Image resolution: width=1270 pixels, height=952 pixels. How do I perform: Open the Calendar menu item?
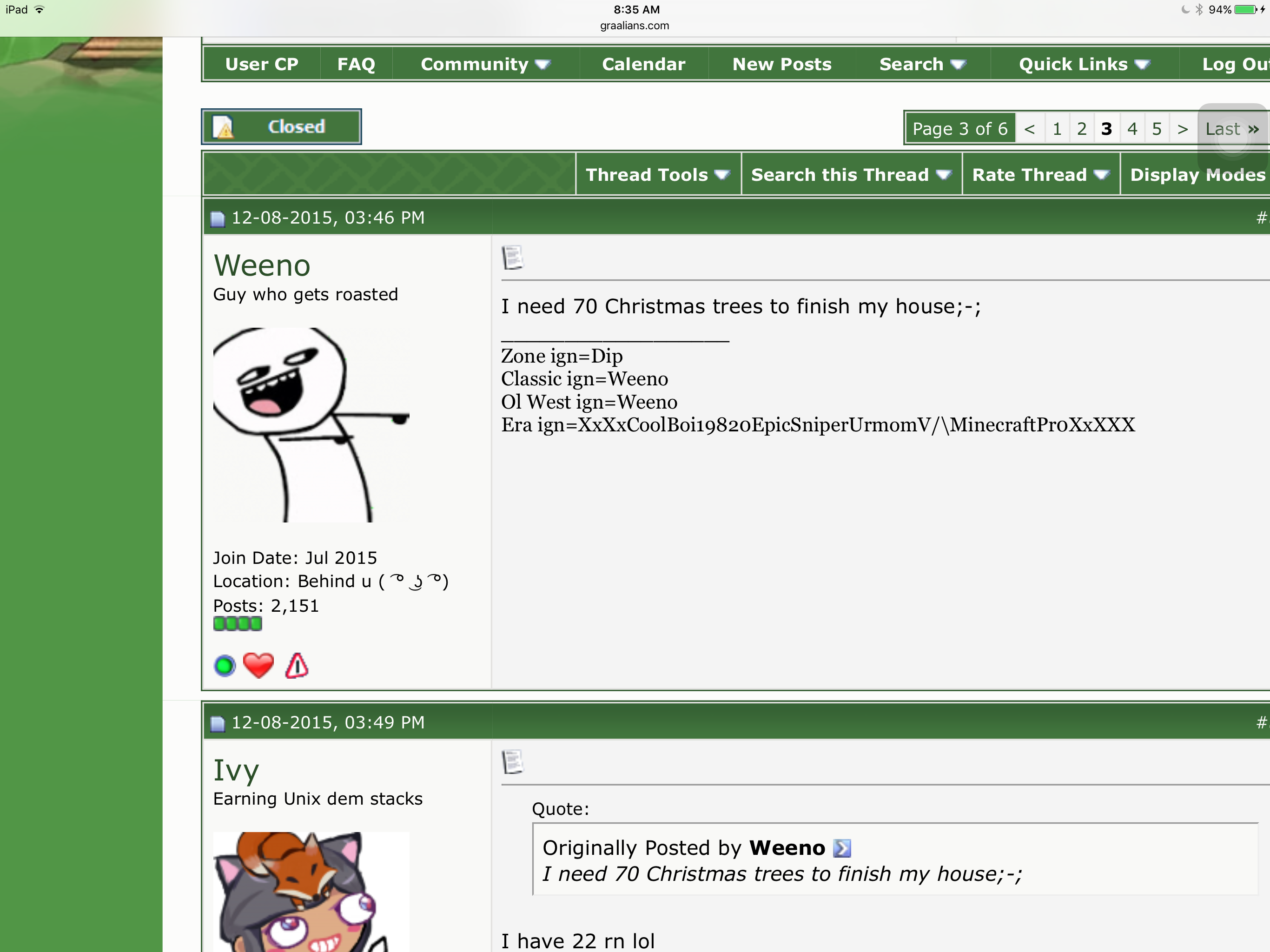pos(644,64)
